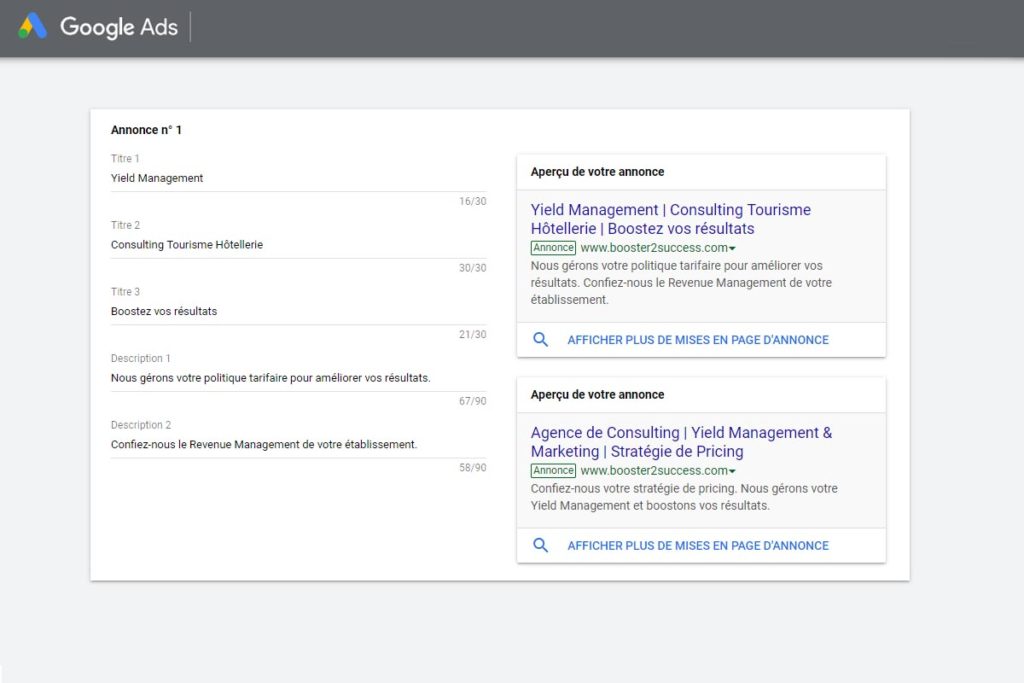Click booster2success.com URL in Yield Management preview

(654, 248)
